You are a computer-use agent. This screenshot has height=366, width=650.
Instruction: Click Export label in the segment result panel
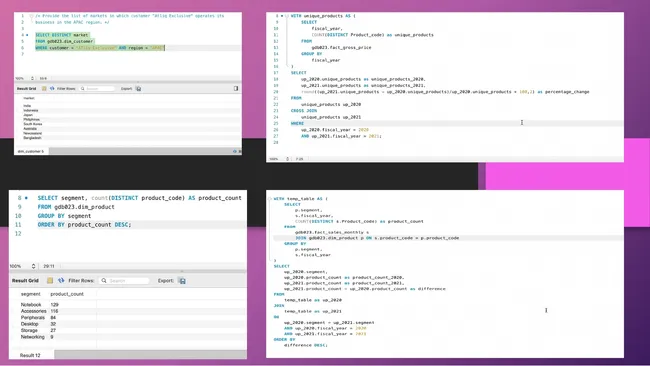(165, 281)
